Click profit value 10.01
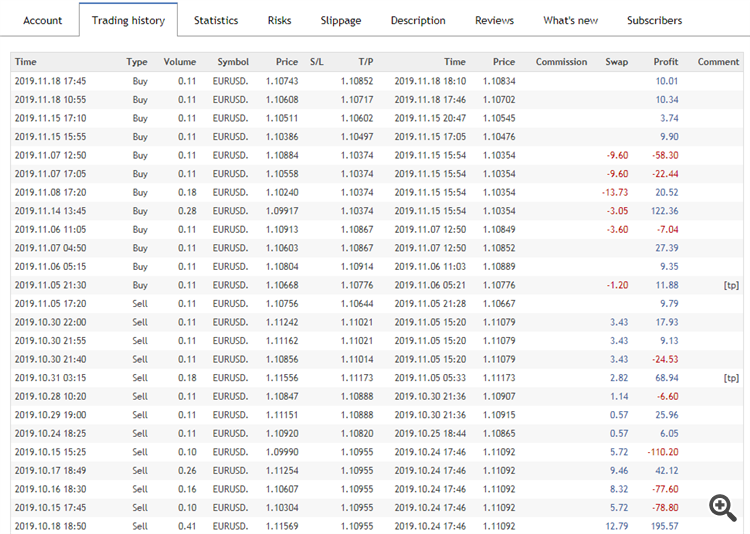The width and height of the screenshot is (750, 534). pyautogui.click(x=666, y=81)
